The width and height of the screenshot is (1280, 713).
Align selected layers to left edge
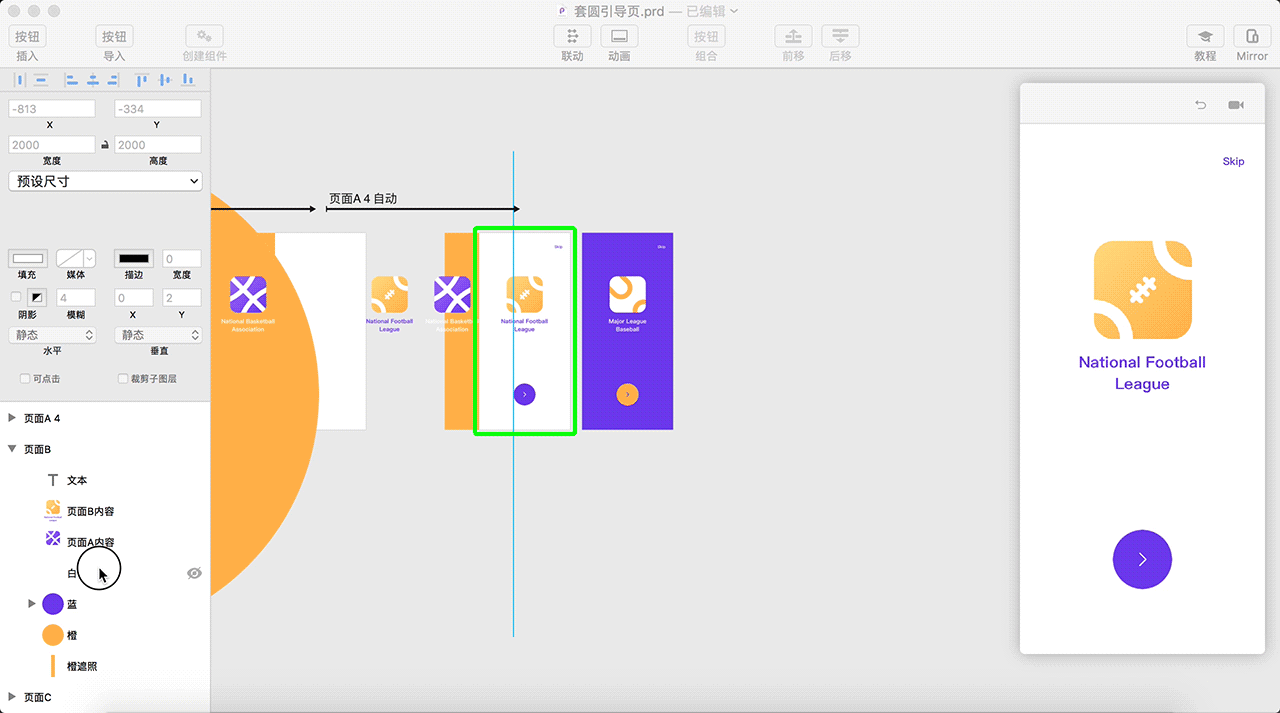[71, 80]
